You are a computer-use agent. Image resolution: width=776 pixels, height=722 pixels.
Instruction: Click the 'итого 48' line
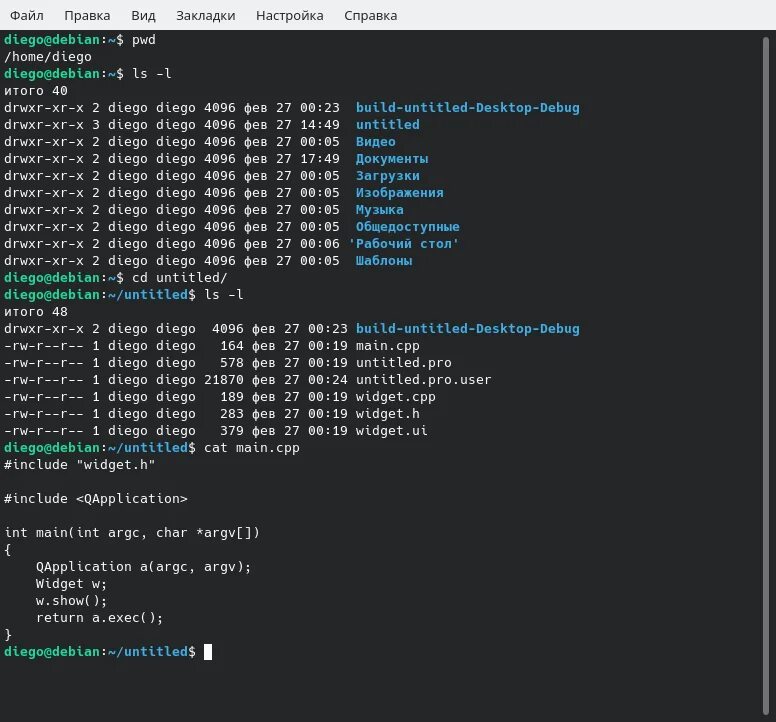(x=36, y=312)
